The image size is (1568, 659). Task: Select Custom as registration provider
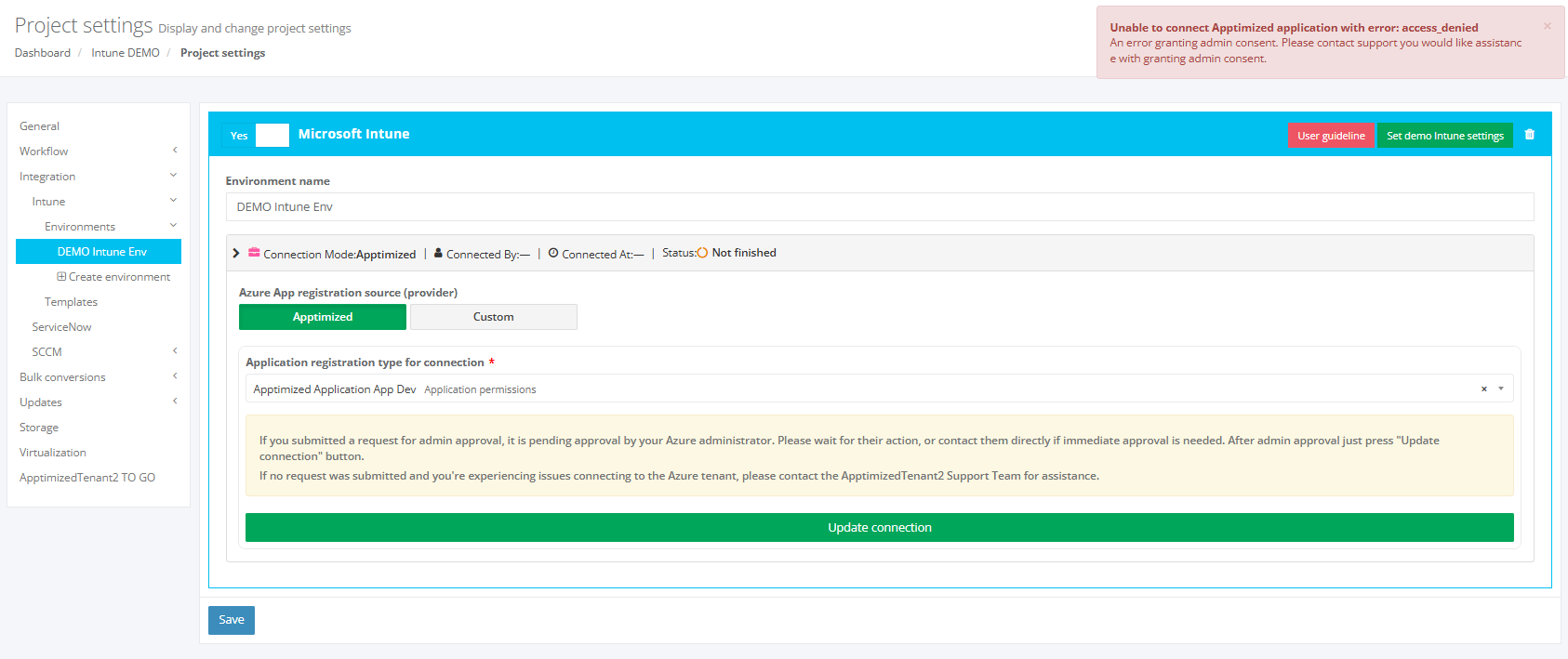click(x=493, y=317)
